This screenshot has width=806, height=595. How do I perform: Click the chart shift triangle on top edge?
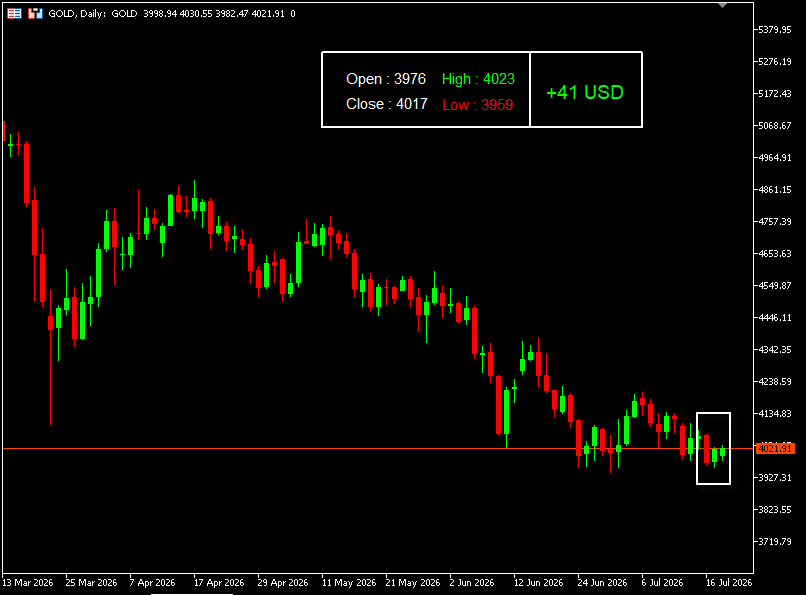pos(722,5)
